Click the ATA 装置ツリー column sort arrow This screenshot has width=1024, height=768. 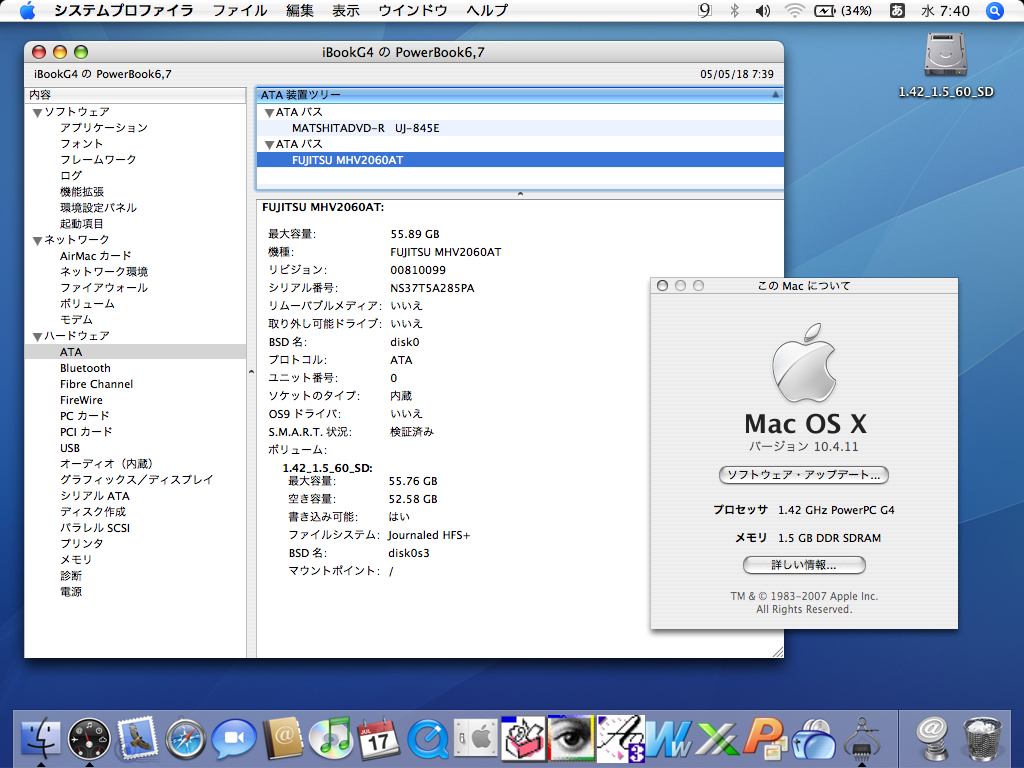click(775, 95)
